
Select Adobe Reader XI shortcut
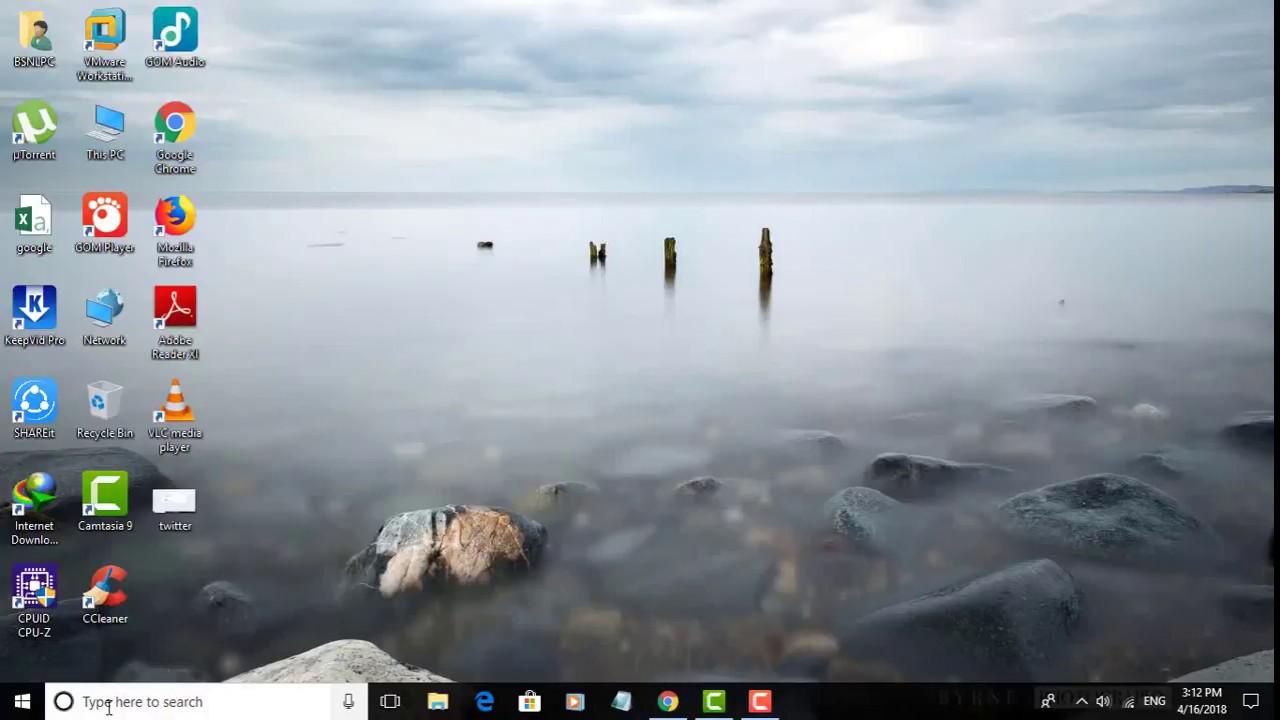(x=175, y=324)
